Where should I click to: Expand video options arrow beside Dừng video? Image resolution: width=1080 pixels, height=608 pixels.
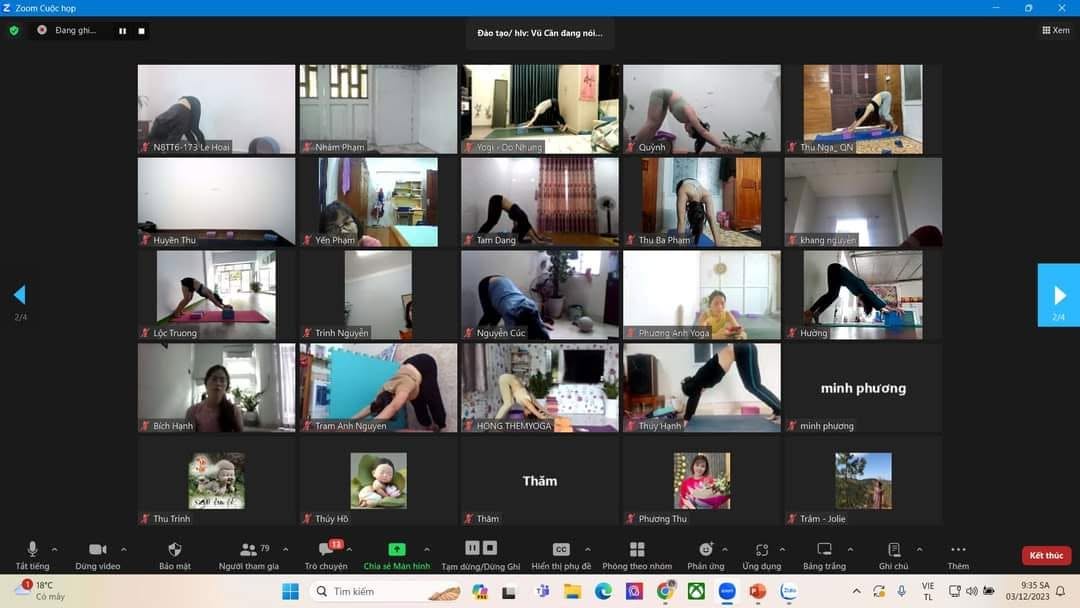click(x=123, y=549)
